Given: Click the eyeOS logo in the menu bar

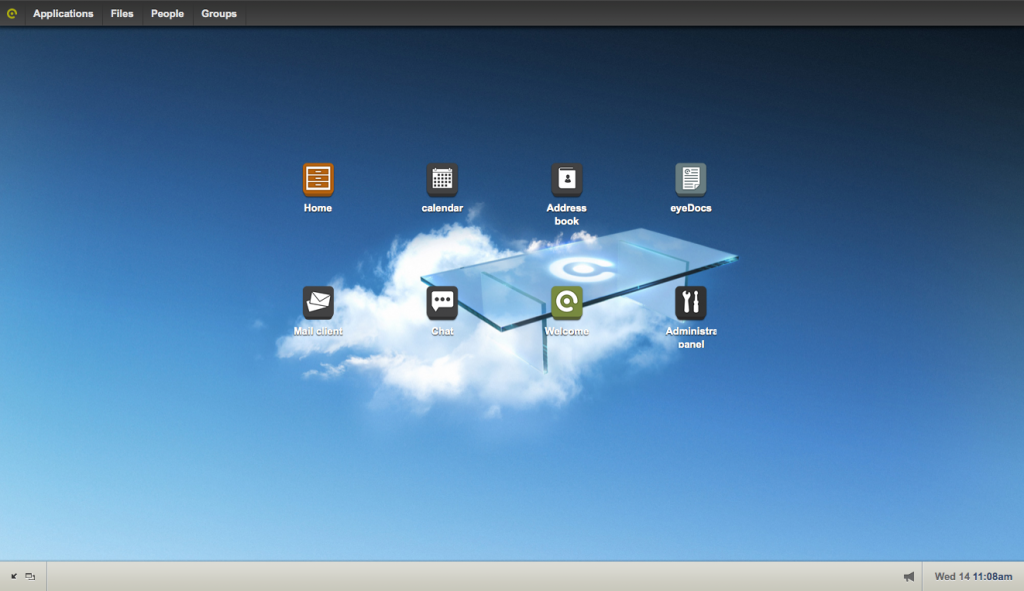Looking at the screenshot, I should click(12, 13).
